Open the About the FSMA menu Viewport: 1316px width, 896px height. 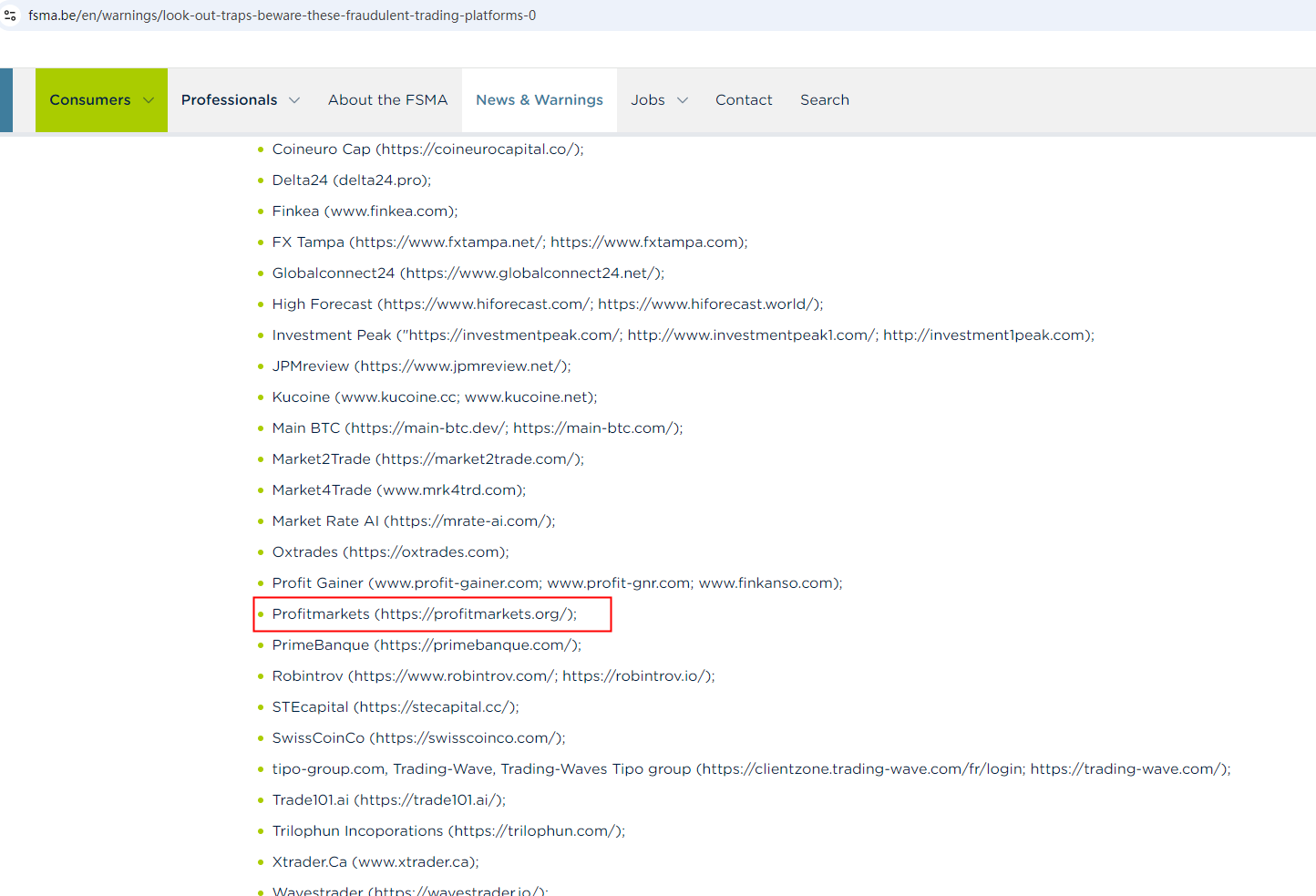[x=387, y=100]
